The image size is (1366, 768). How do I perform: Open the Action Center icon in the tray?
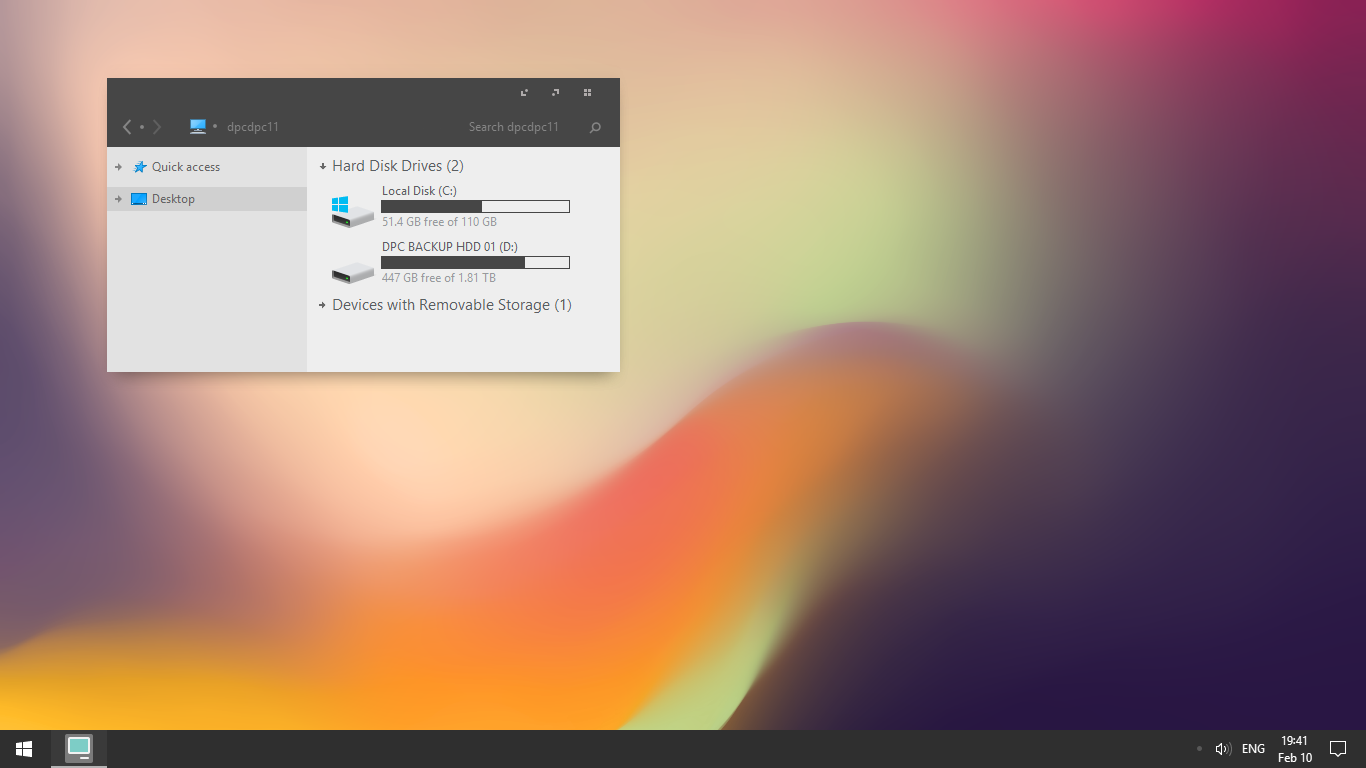point(1338,748)
